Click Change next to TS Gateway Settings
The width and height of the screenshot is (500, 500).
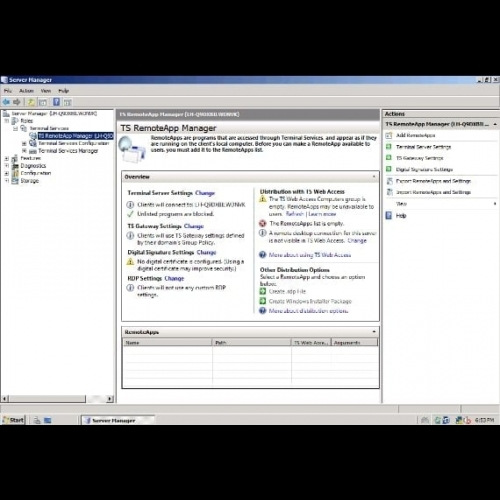coord(194,226)
